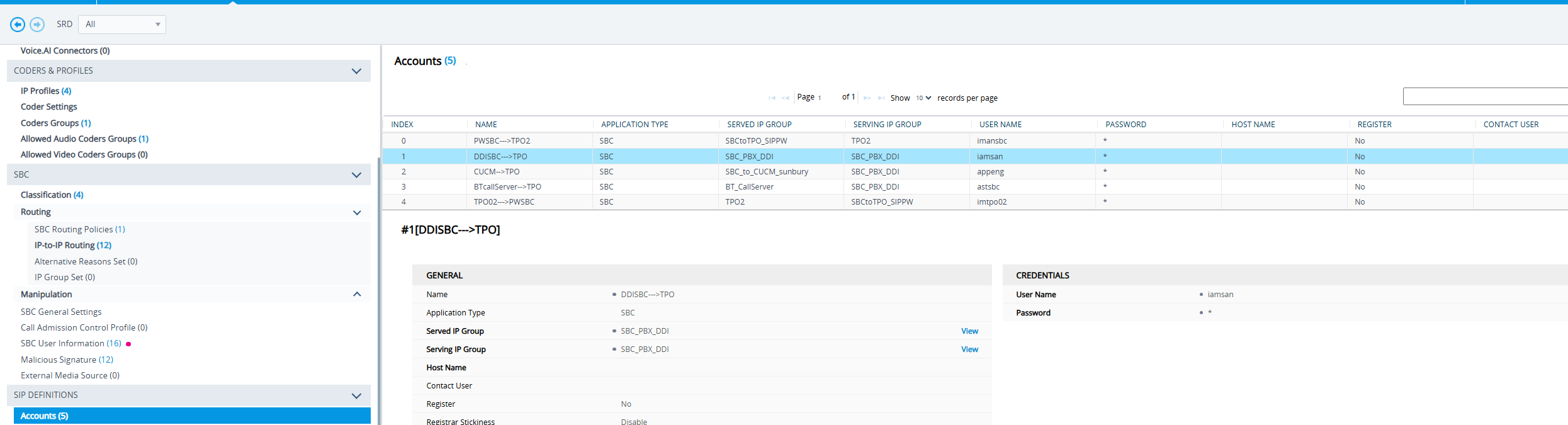This screenshot has height=425, width=1568.
Task: Collapse the Routing submenu
Action: 357,213
